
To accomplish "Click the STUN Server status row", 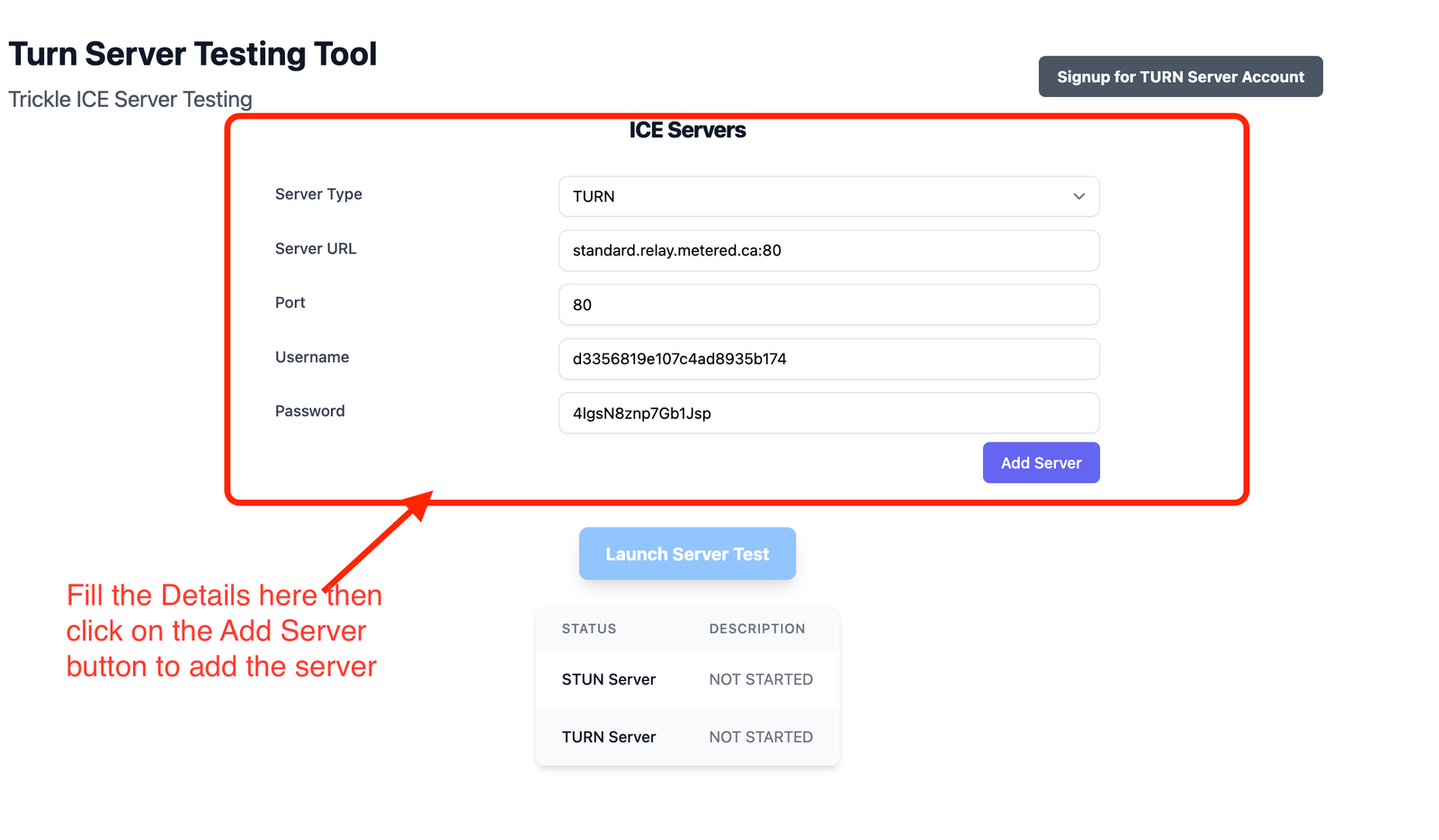I will (609, 679).
